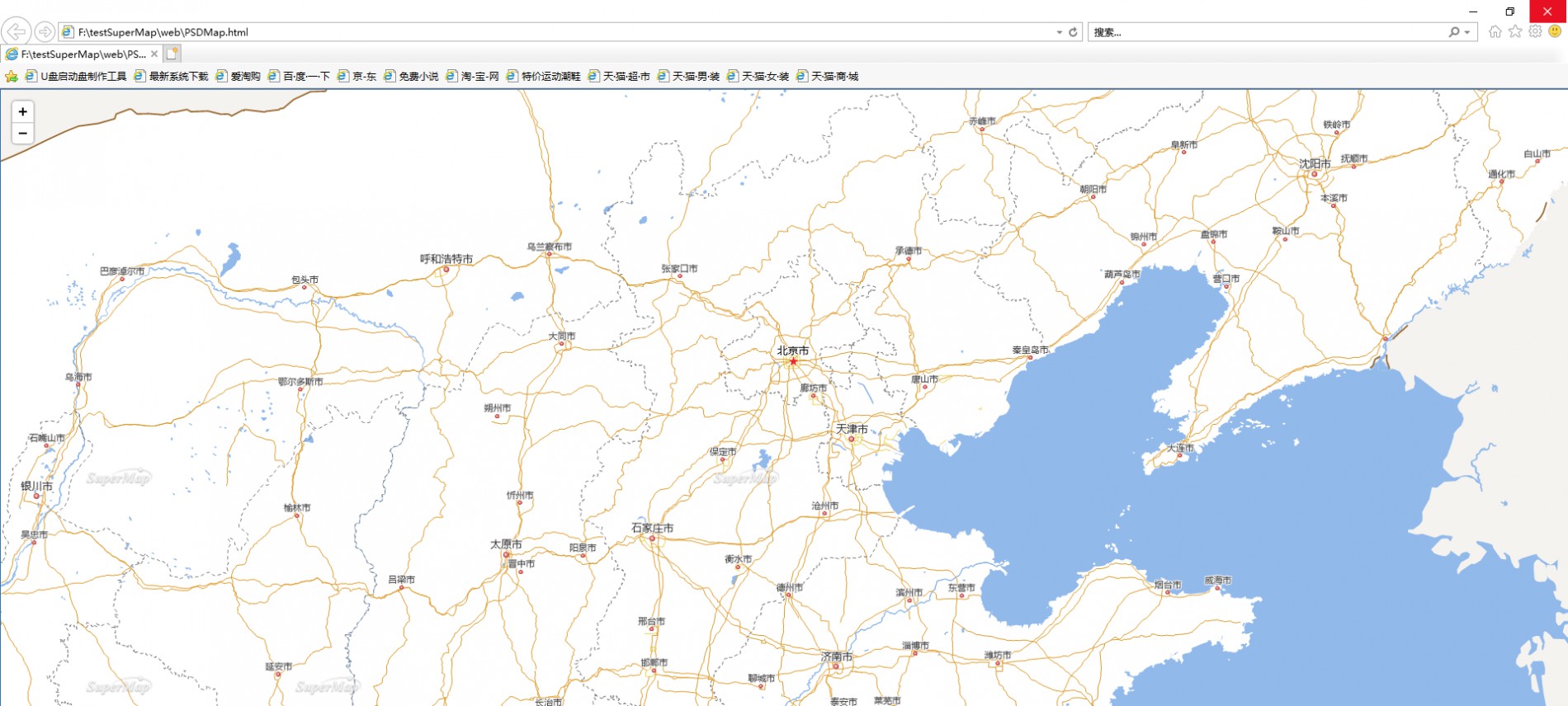Open the 天·猫·男·装 bookmark
The image size is (1568, 706).
point(688,76)
